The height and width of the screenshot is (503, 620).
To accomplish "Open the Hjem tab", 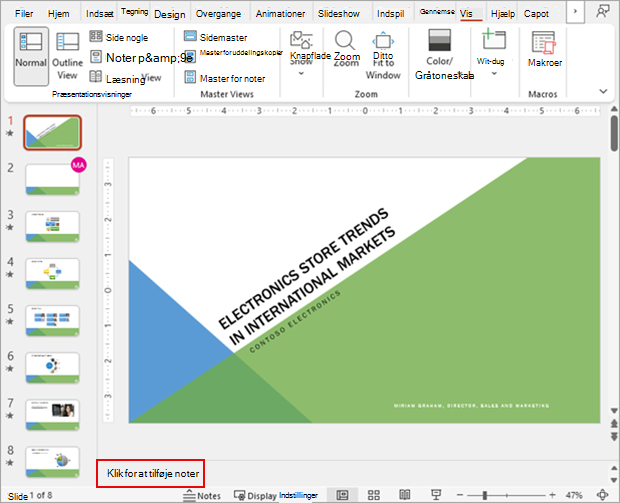I will tap(59, 14).
